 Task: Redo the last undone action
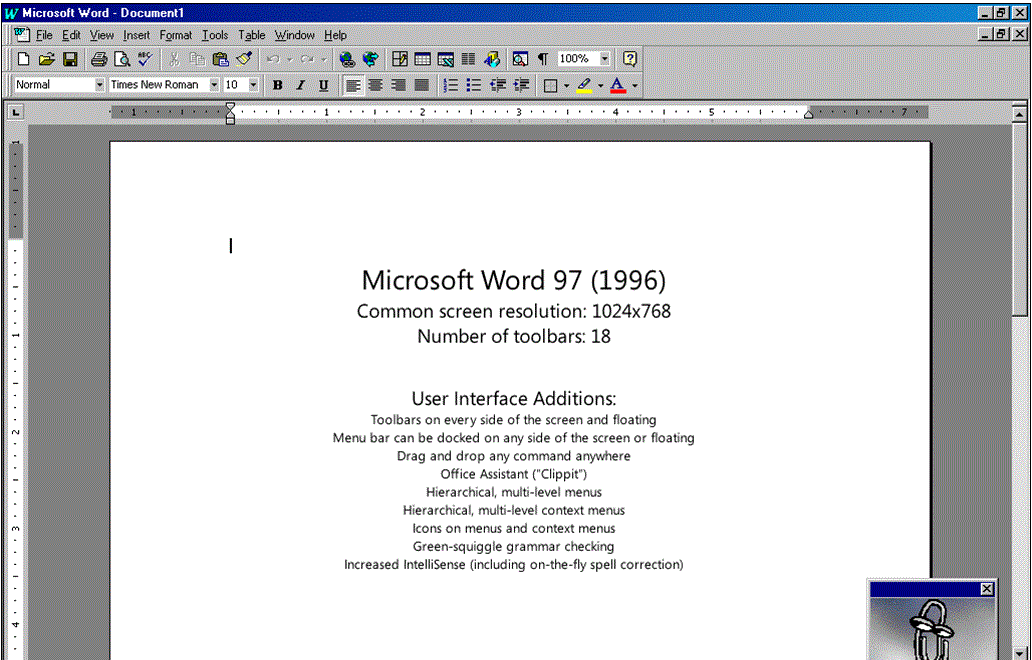pos(307,59)
